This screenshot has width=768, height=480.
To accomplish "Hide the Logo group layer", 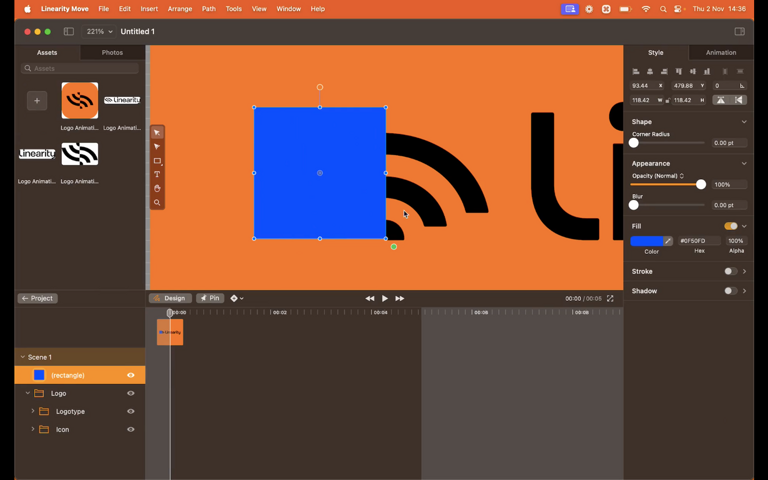I will tap(131, 393).
